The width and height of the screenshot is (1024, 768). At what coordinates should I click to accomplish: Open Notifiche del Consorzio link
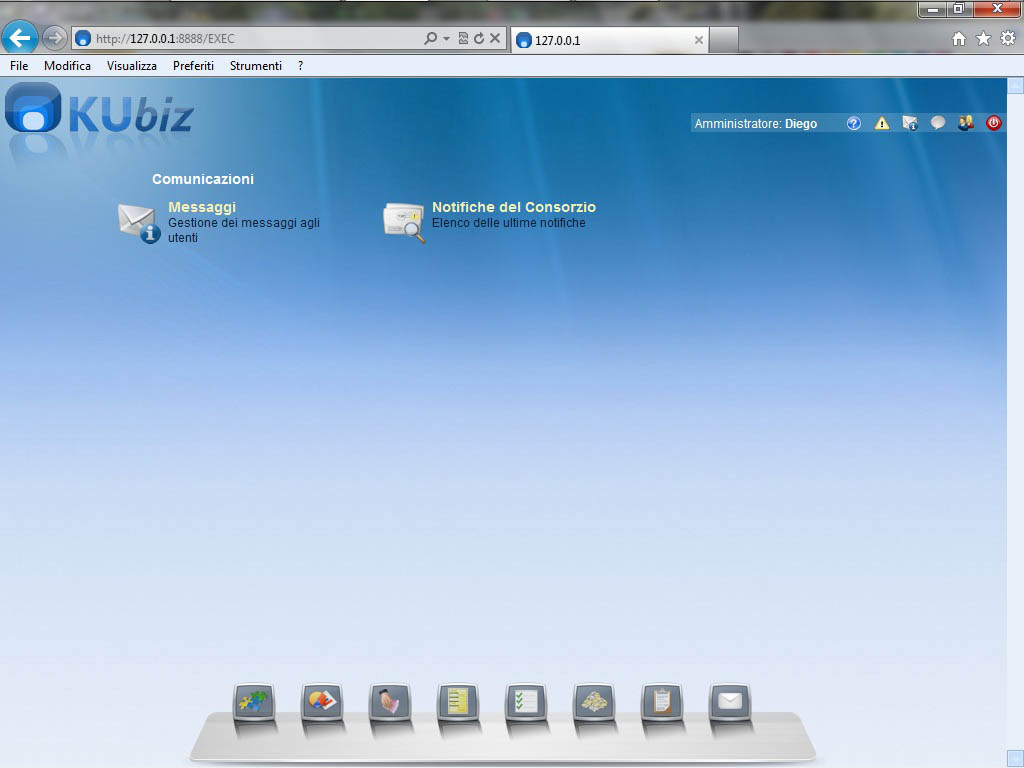click(x=513, y=207)
